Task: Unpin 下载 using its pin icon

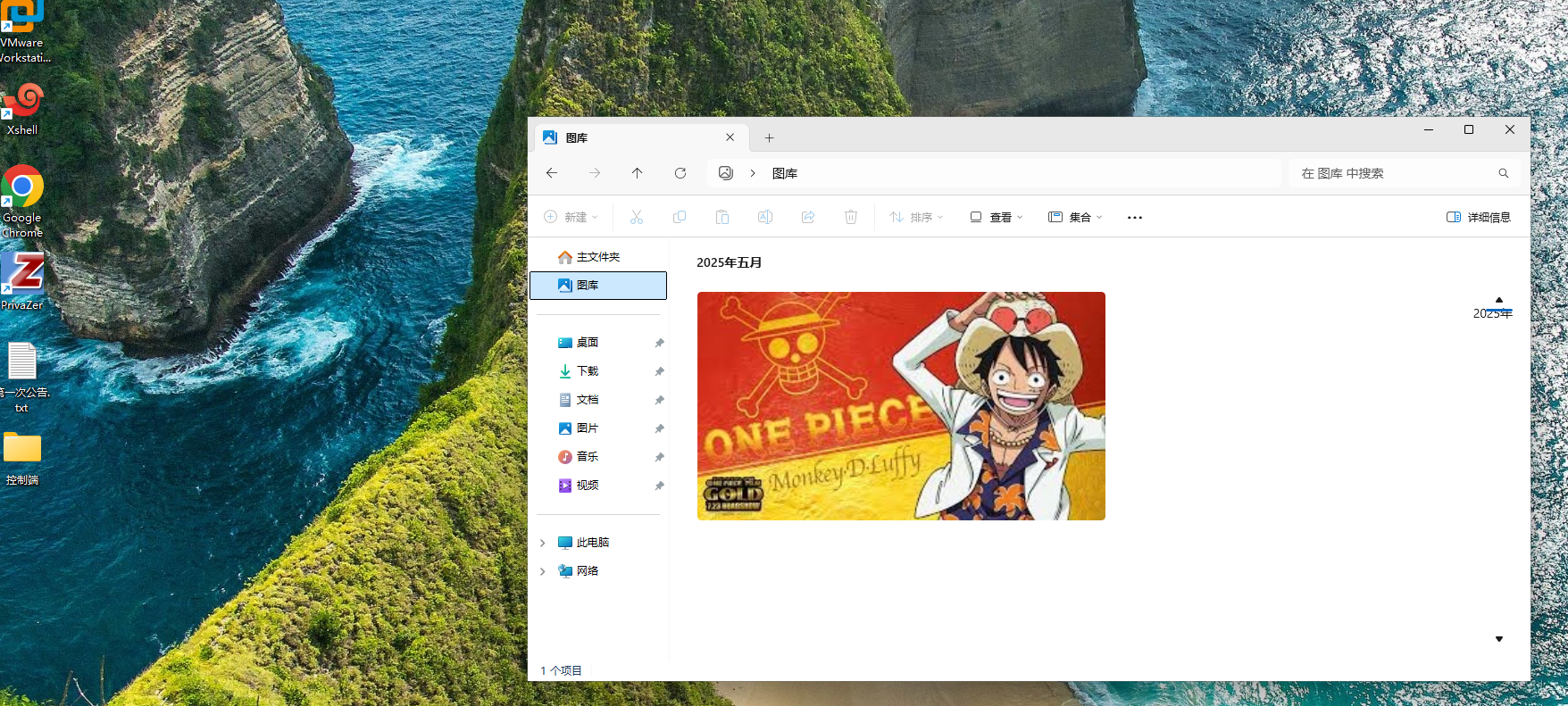Action: (659, 371)
